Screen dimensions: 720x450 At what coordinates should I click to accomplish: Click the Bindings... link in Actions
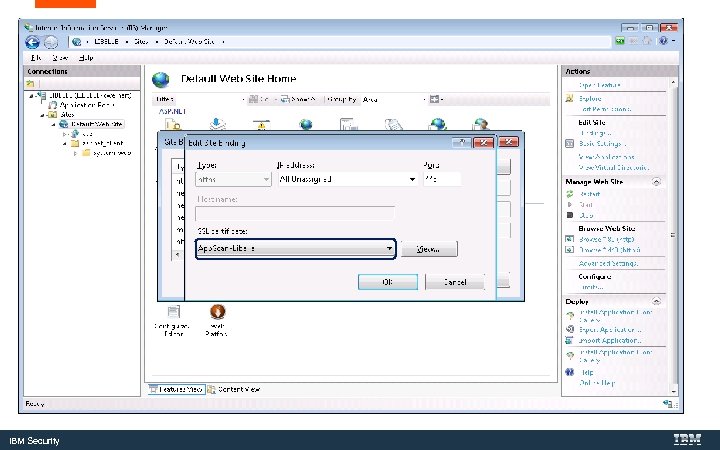596,133
